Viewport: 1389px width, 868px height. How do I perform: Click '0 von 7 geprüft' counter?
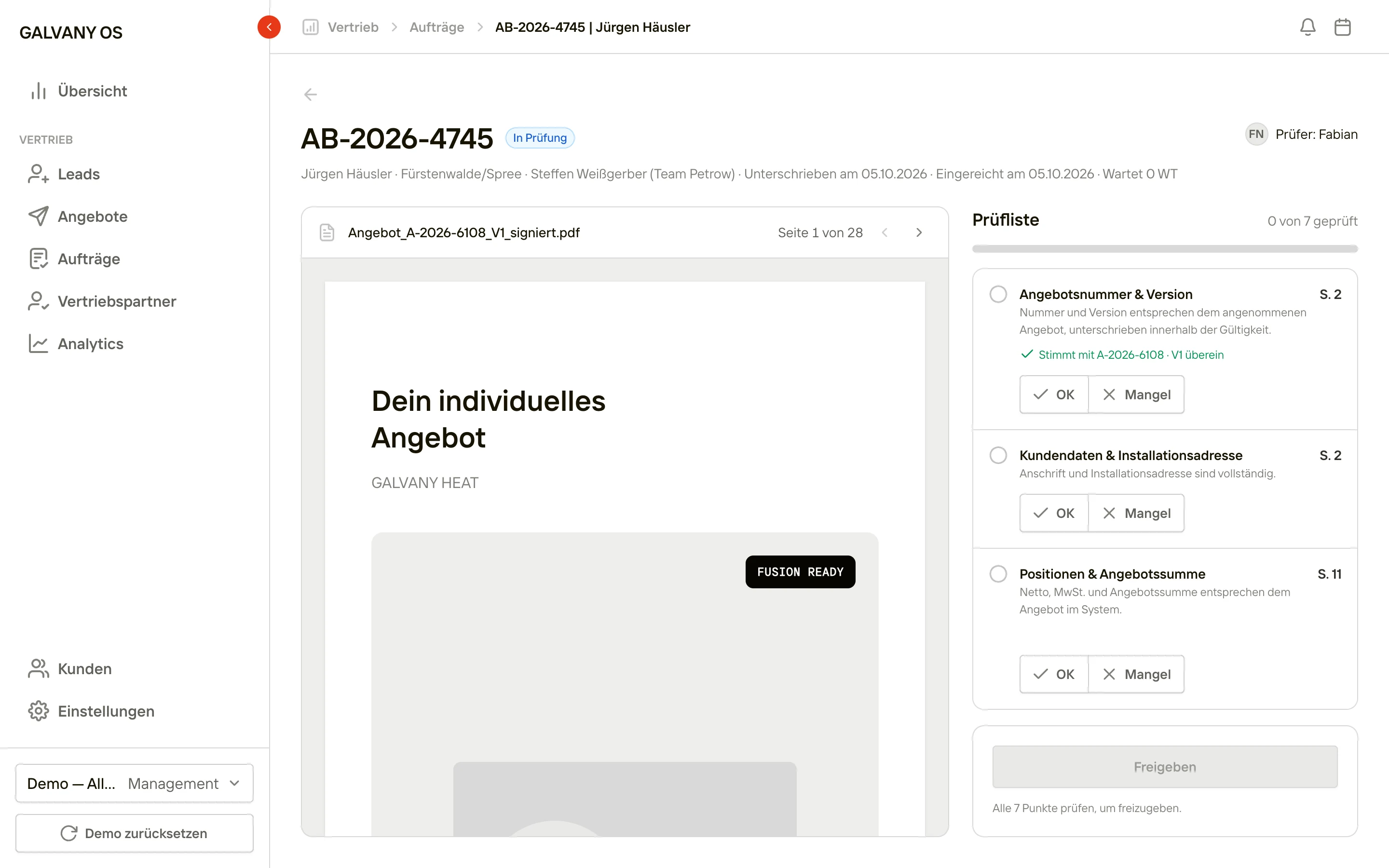(1312, 221)
